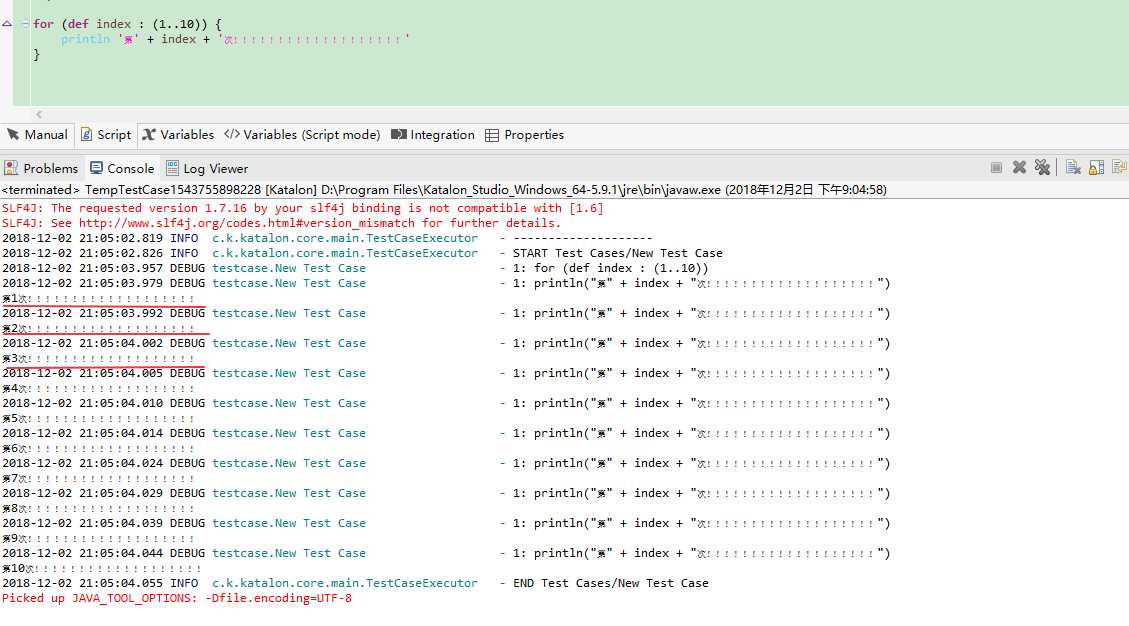Click the 'END Test Cases/New Test Case' log line

pyautogui.click(x=611, y=583)
